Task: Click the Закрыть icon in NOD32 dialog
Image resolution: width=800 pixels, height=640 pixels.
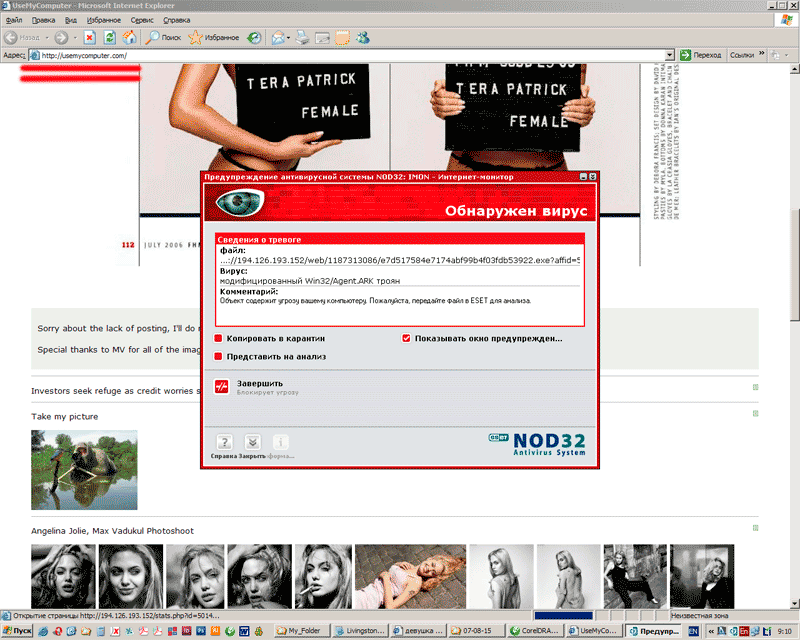Action: (x=253, y=442)
